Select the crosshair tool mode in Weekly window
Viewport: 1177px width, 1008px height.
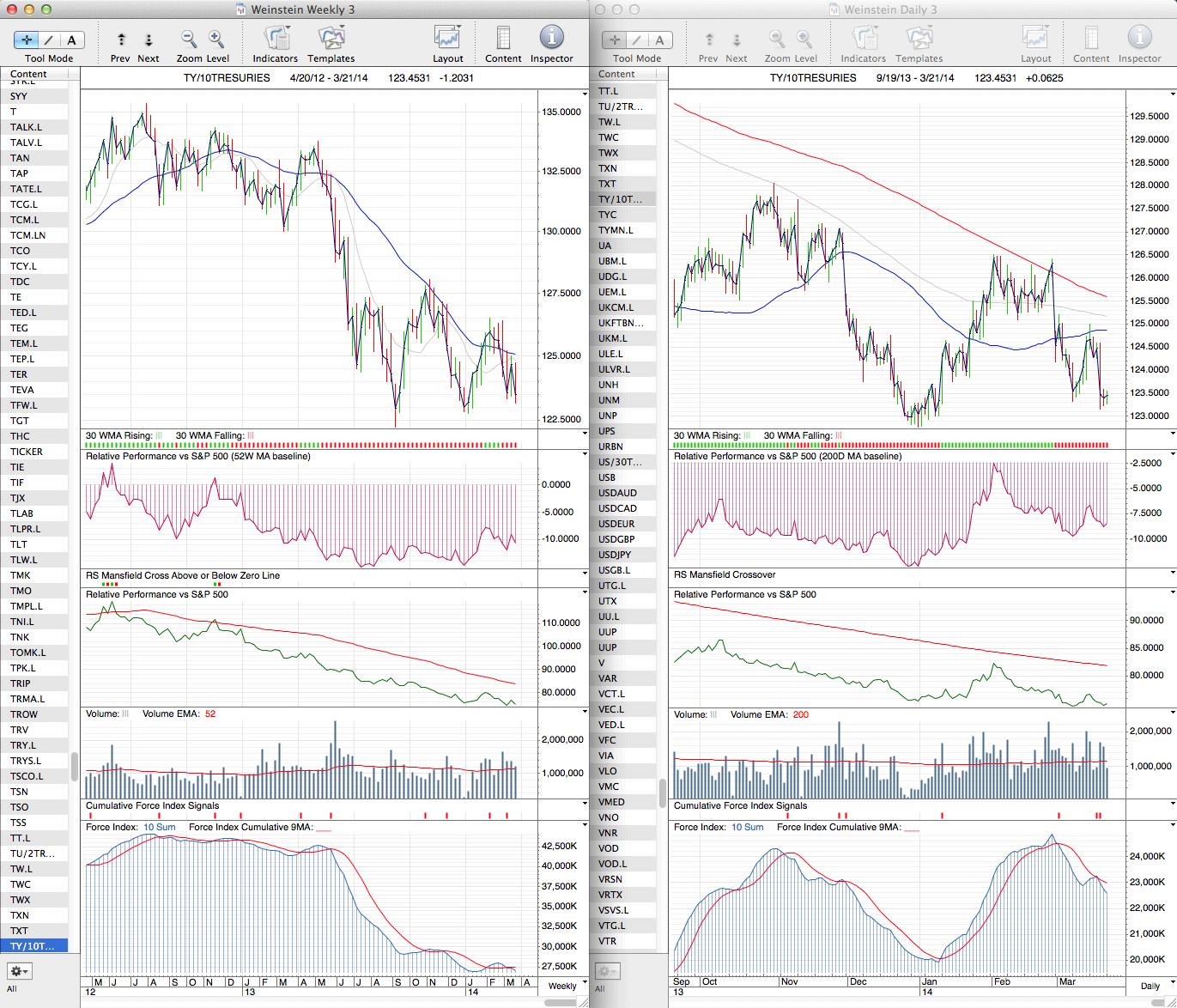tap(27, 40)
